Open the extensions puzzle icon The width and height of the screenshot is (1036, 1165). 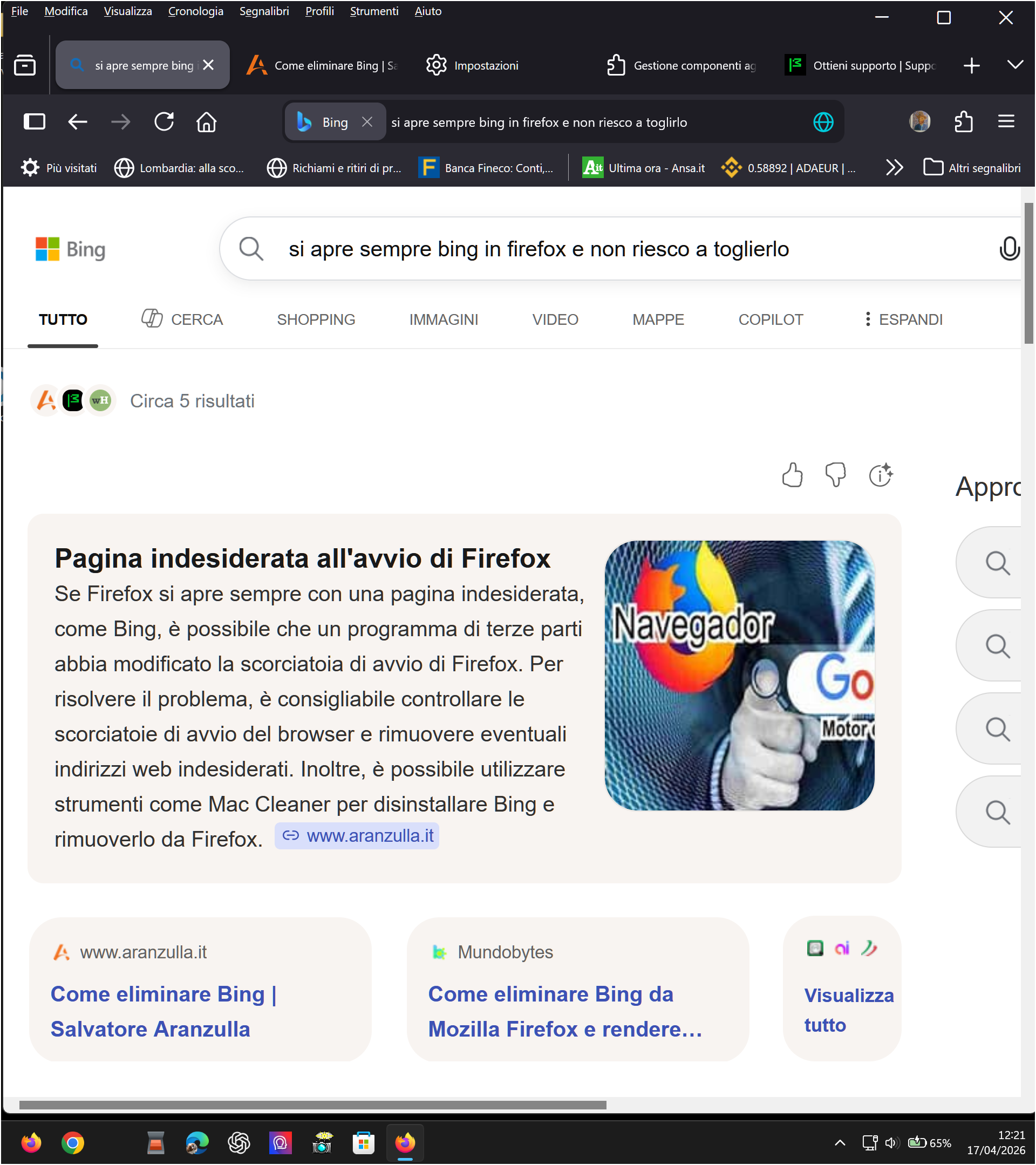964,122
